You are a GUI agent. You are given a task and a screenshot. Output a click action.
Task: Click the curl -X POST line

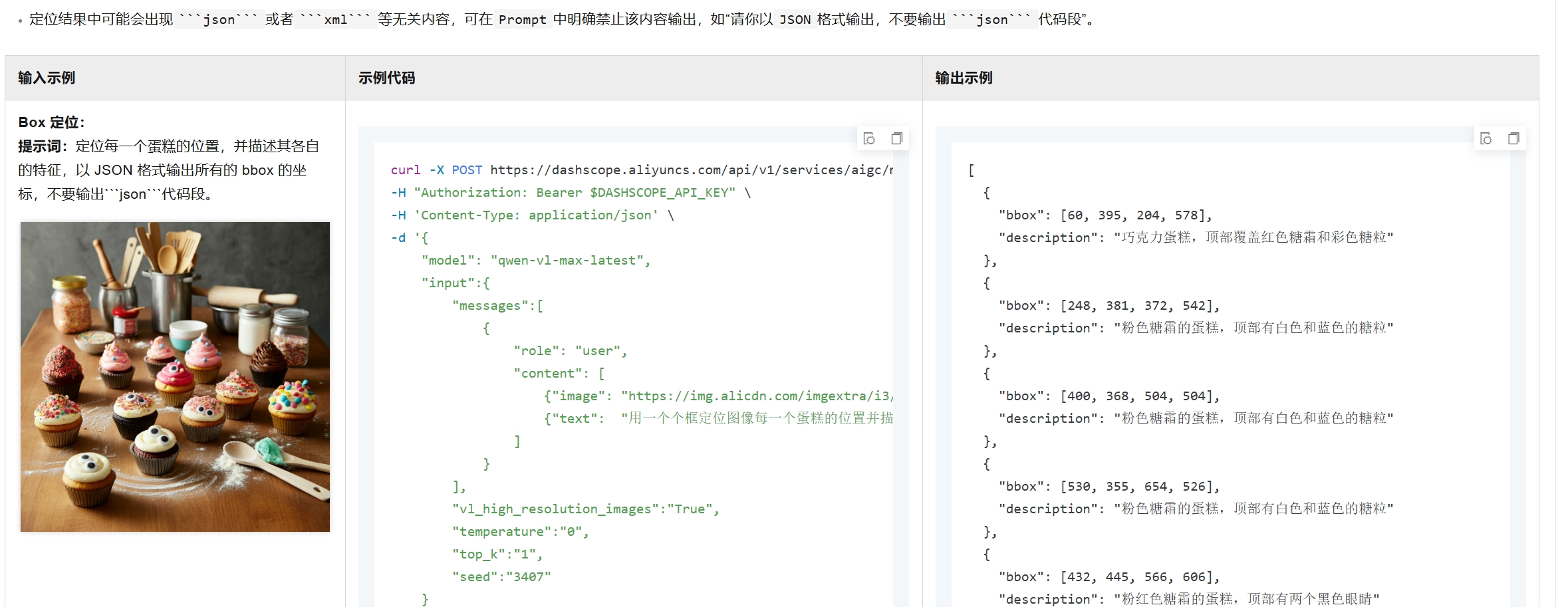tap(642, 170)
